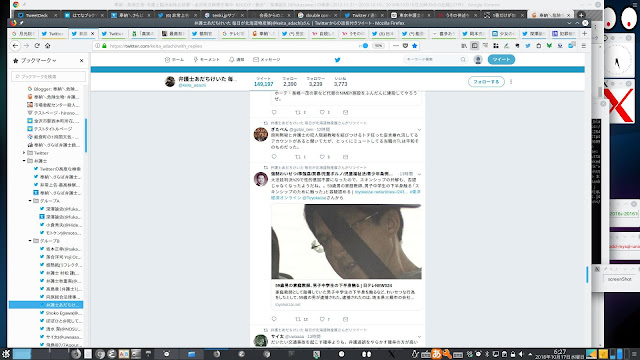This screenshot has width=640, height=360.
Task: Open Twitter 通知 navigation link
Action: click(x=236, y=60)
